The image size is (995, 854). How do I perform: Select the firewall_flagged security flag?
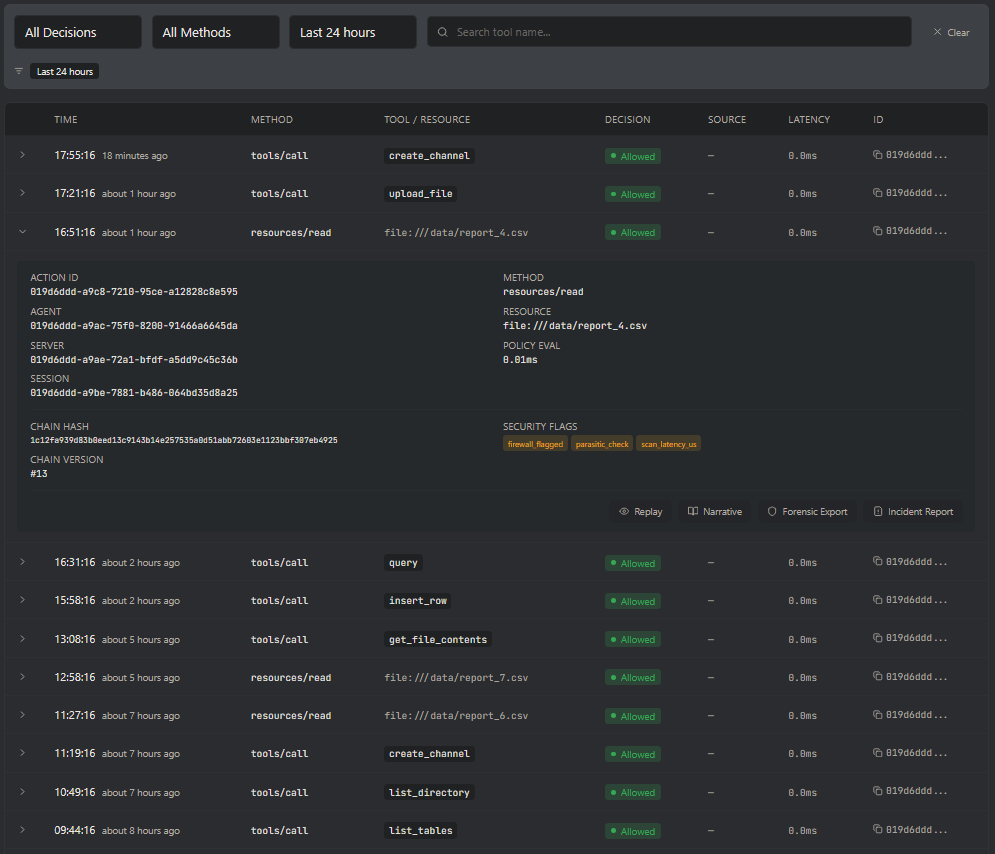[535, 443]
